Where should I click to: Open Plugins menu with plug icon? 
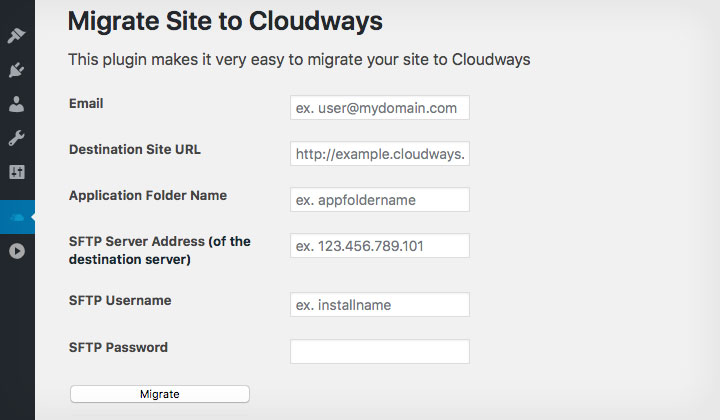[x=17, y=70]
